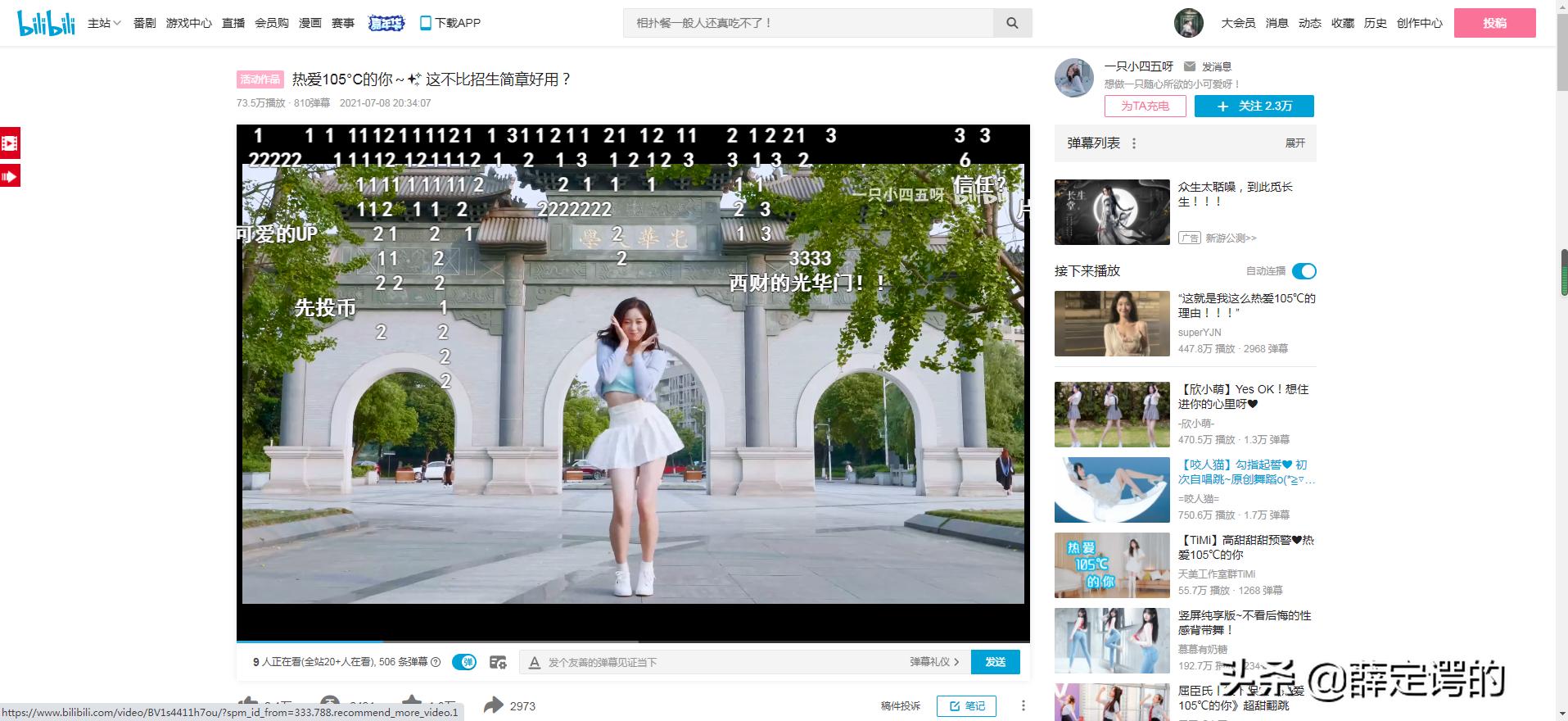Open 欣小萌 Yes OK video thumbnail
Viewport: 1568px width, 721px height.
(1112, 415)
